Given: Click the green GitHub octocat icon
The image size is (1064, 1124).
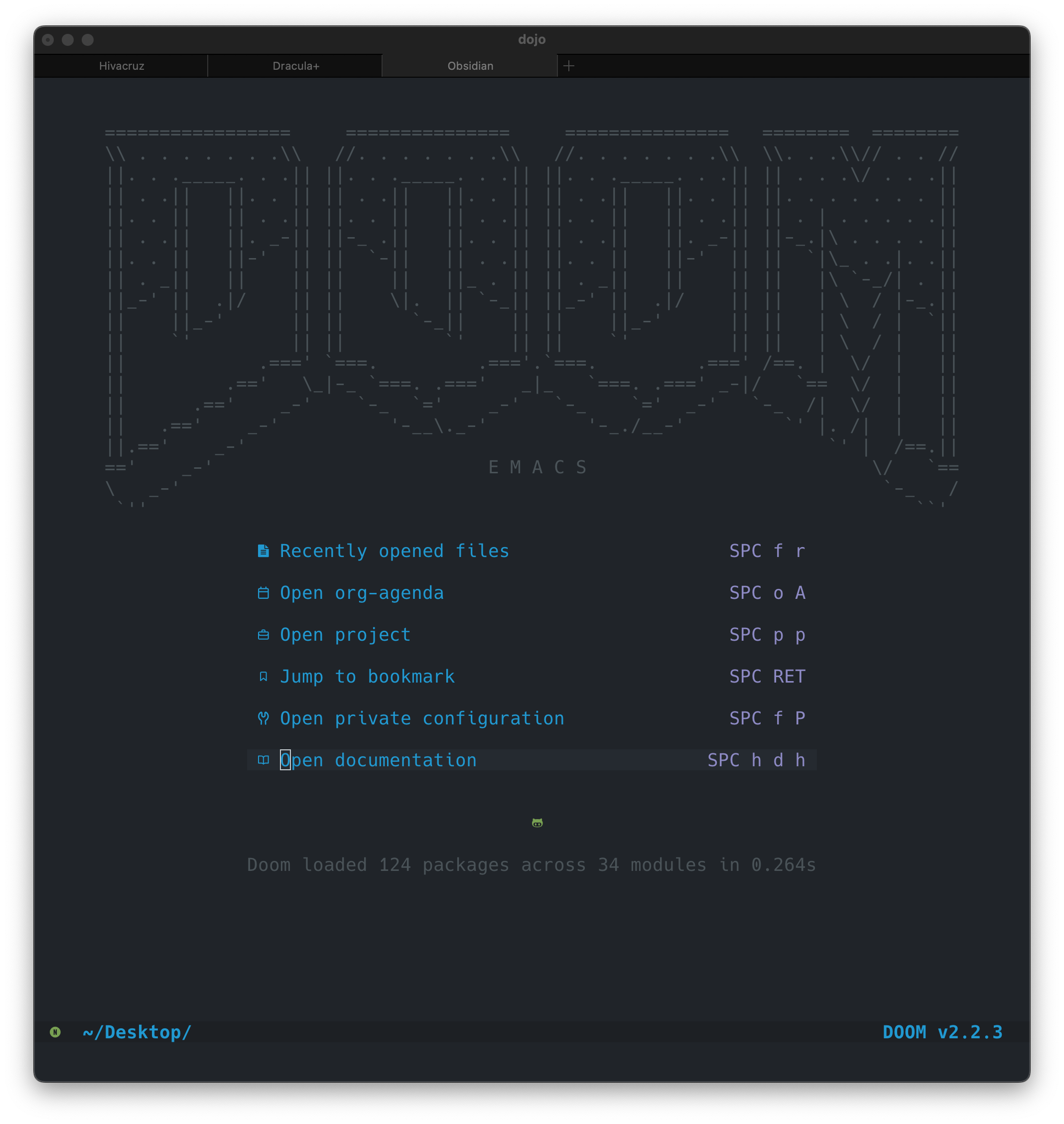Looking at the screenshot, I should 537,823.
